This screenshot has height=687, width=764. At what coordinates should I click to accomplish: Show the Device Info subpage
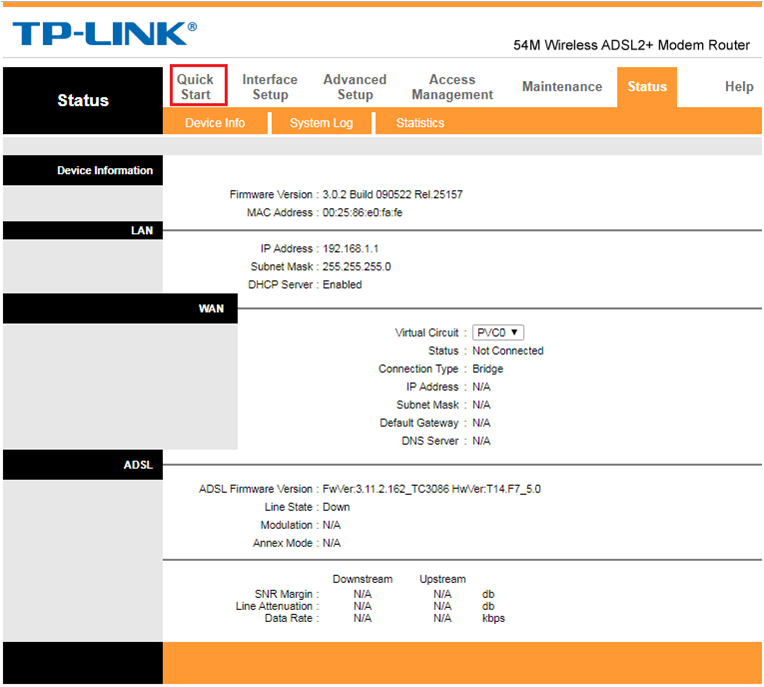[215, 123]
